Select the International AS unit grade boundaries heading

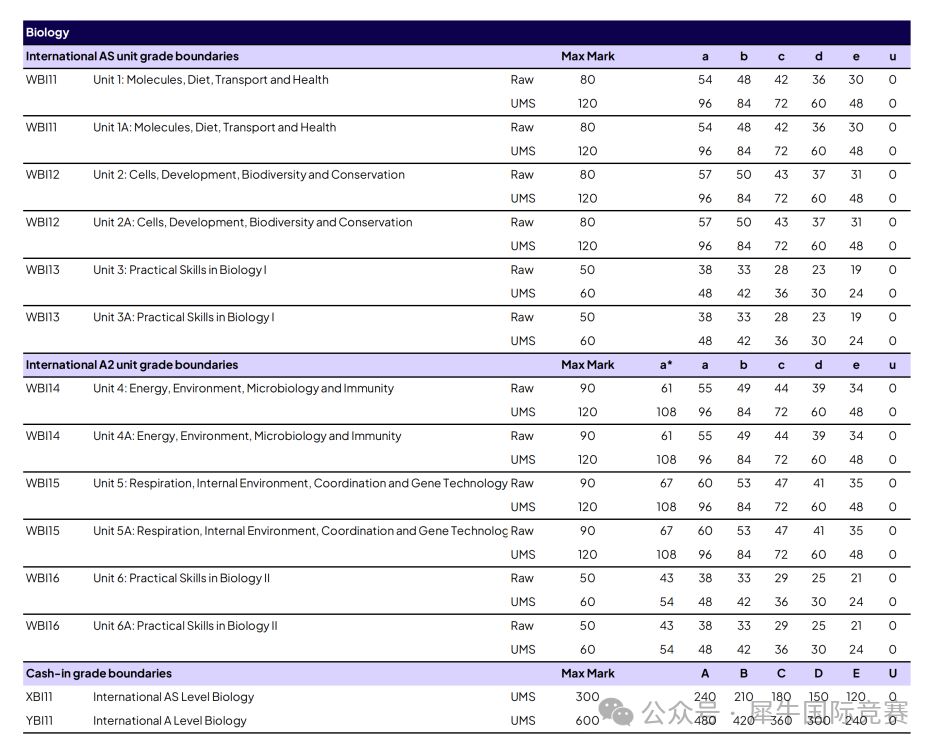(132, 56)
